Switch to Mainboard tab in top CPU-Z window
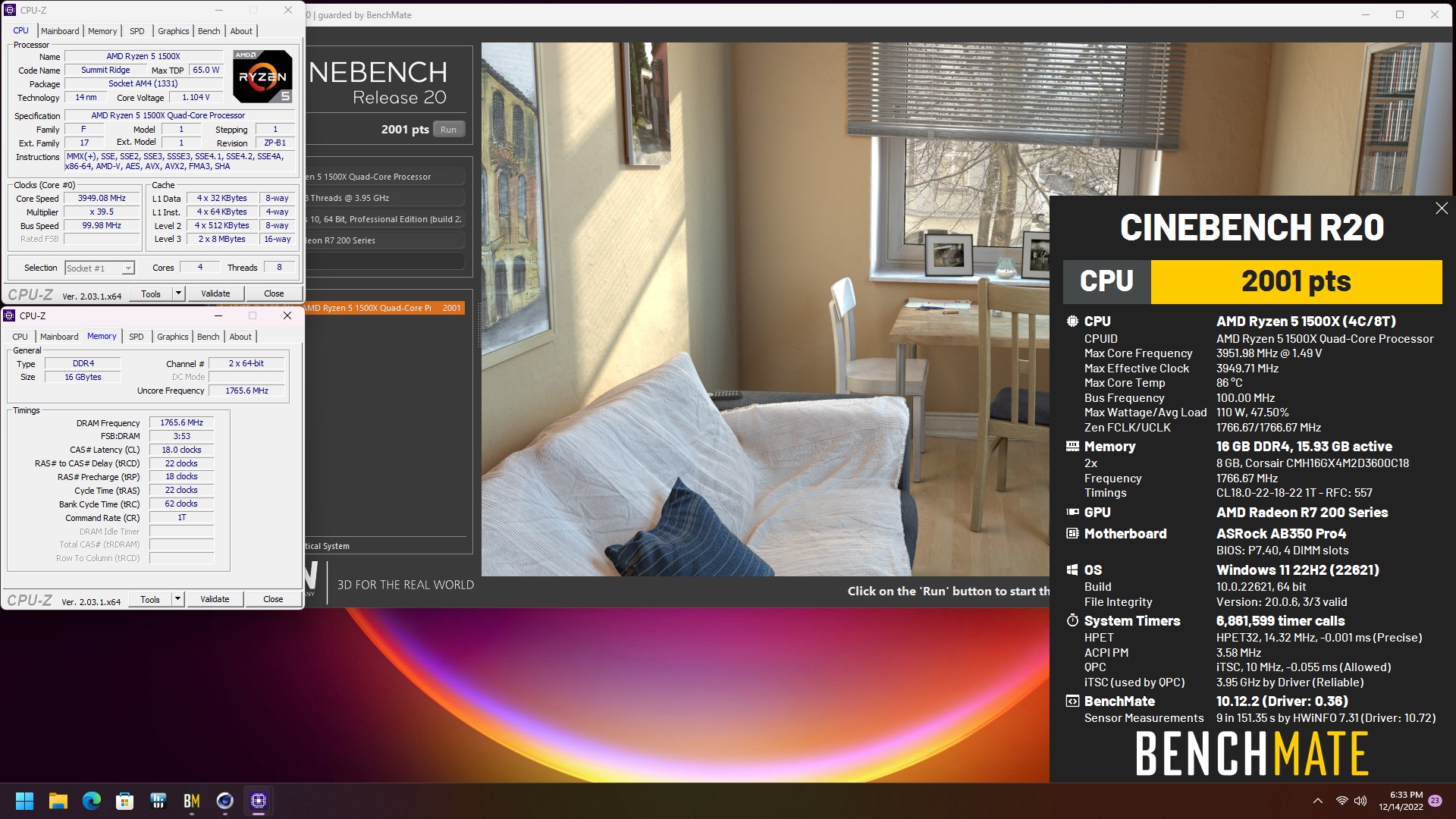Viewport: 1456px width, 819px height. coord(60,31)
